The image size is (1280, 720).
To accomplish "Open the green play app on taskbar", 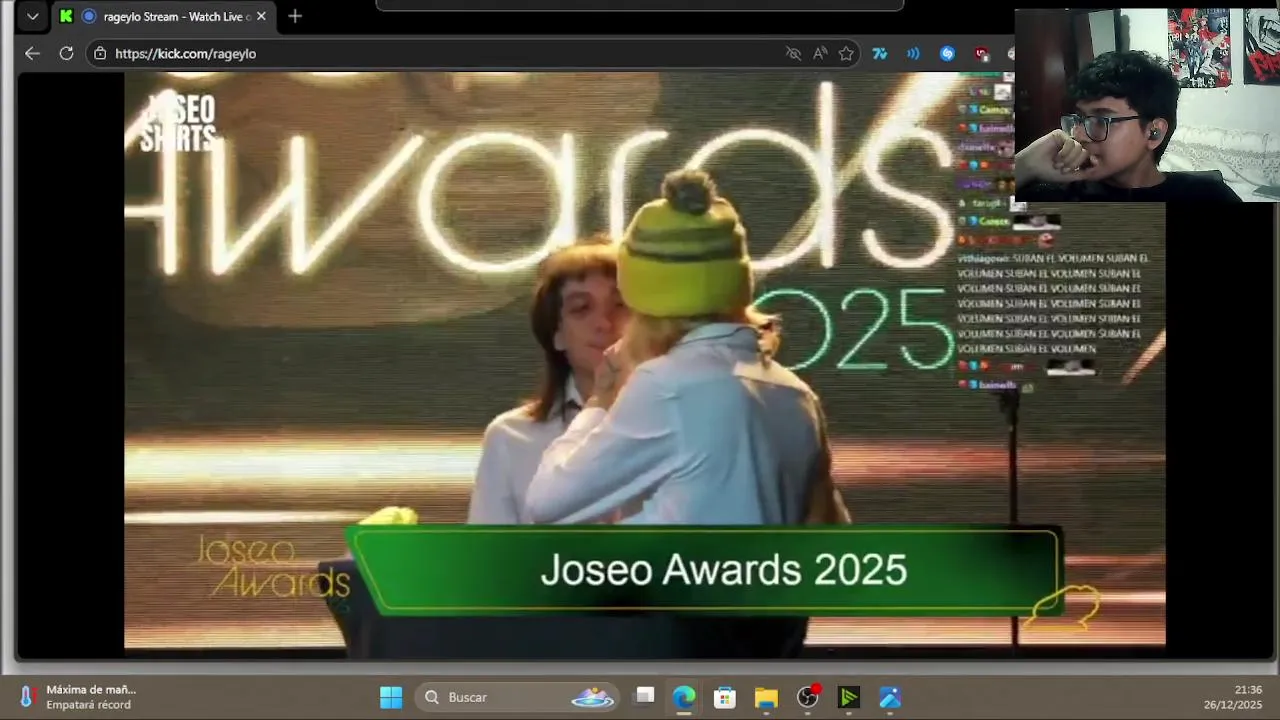I will (849, 697).
